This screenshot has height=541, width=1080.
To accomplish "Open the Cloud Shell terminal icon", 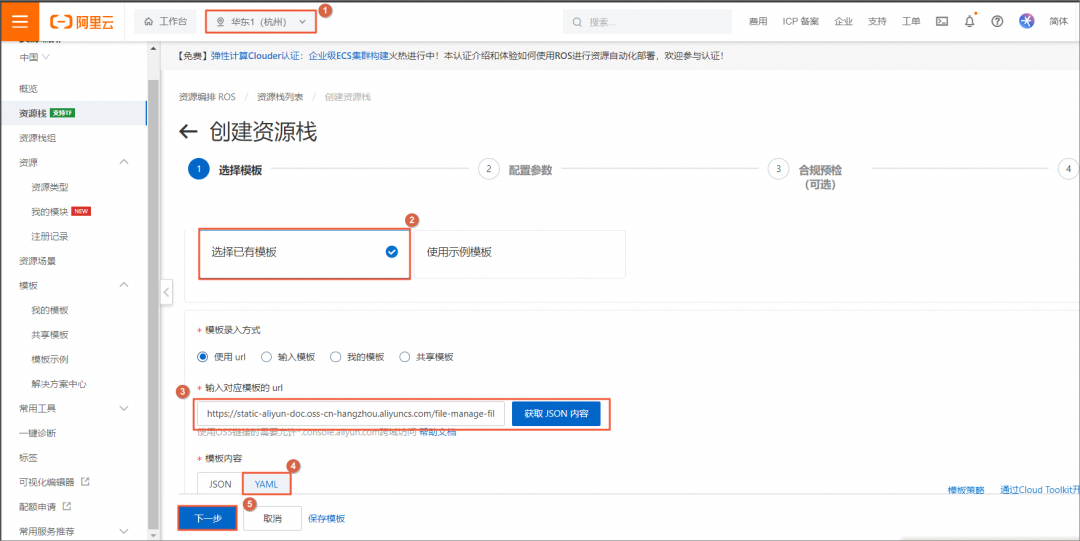I will (942, 21).
